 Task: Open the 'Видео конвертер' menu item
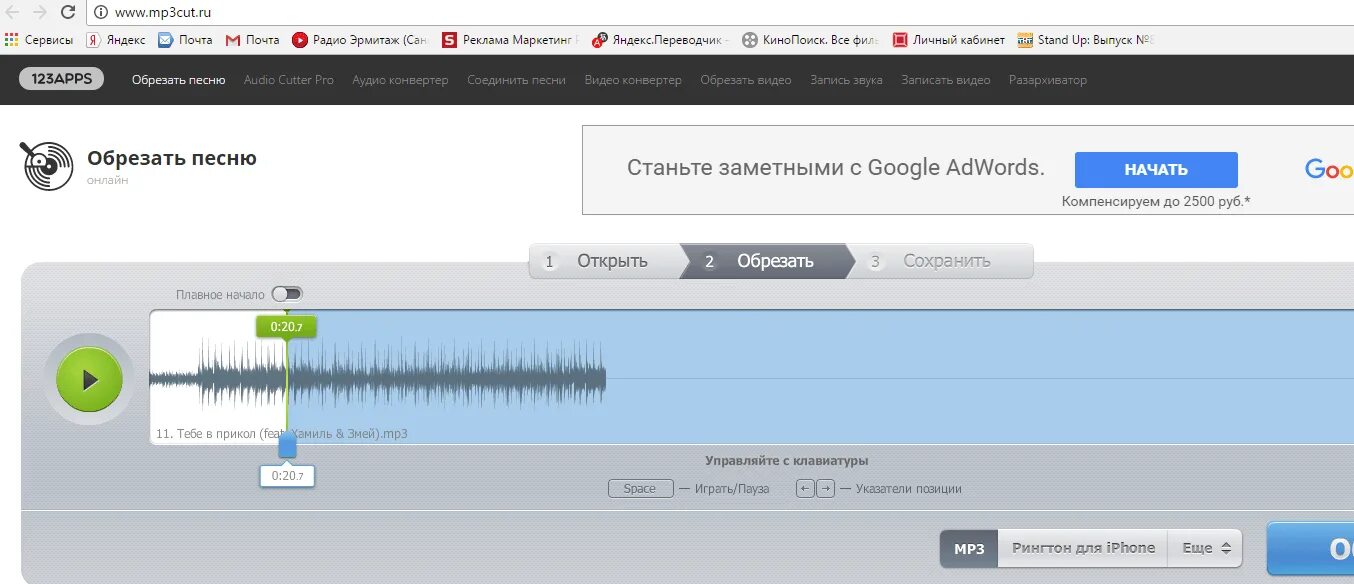pyautogui.click(x=634, y=80)
